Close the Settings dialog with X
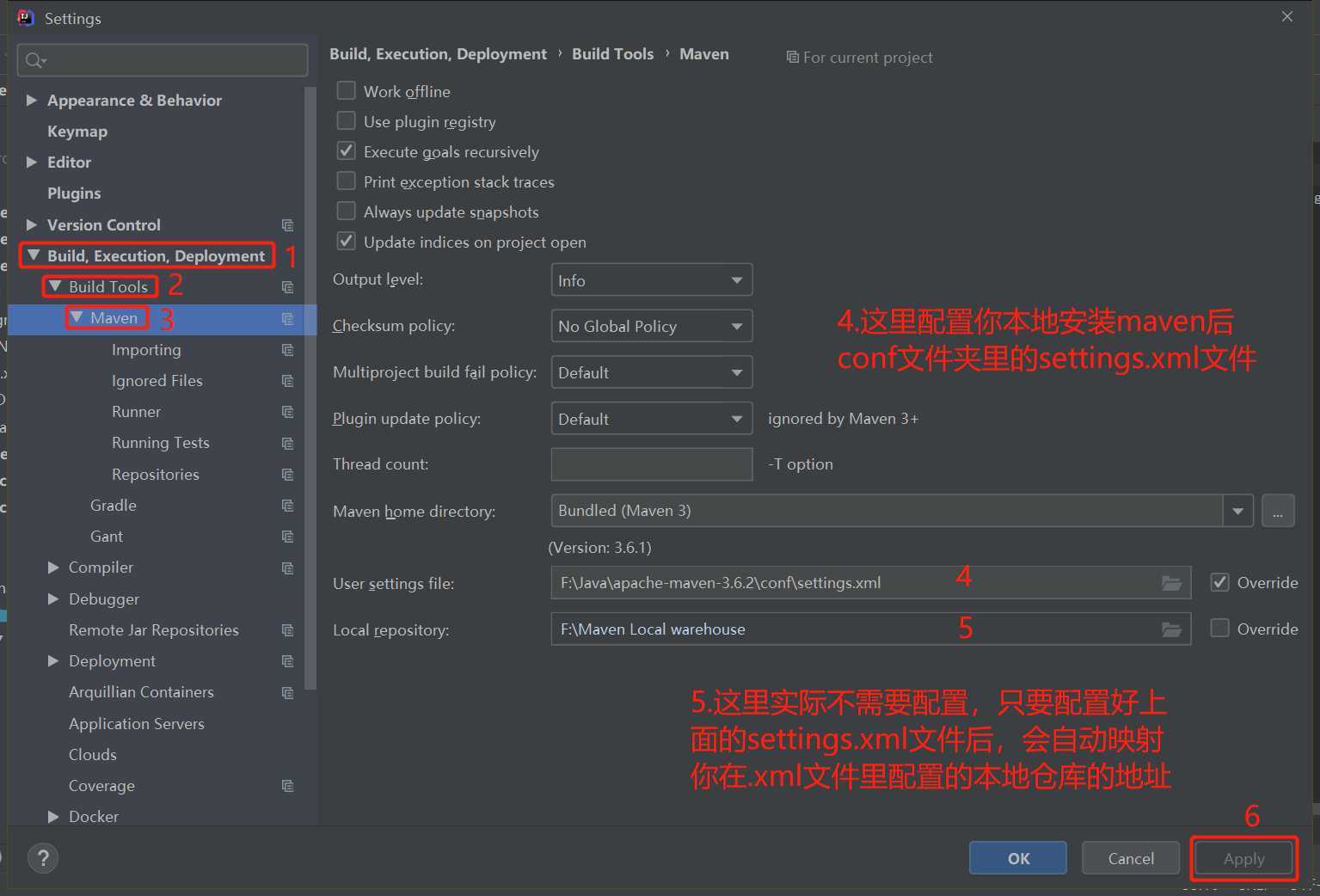Viewport: 1320px width, 896px height. click(1287, 16)
